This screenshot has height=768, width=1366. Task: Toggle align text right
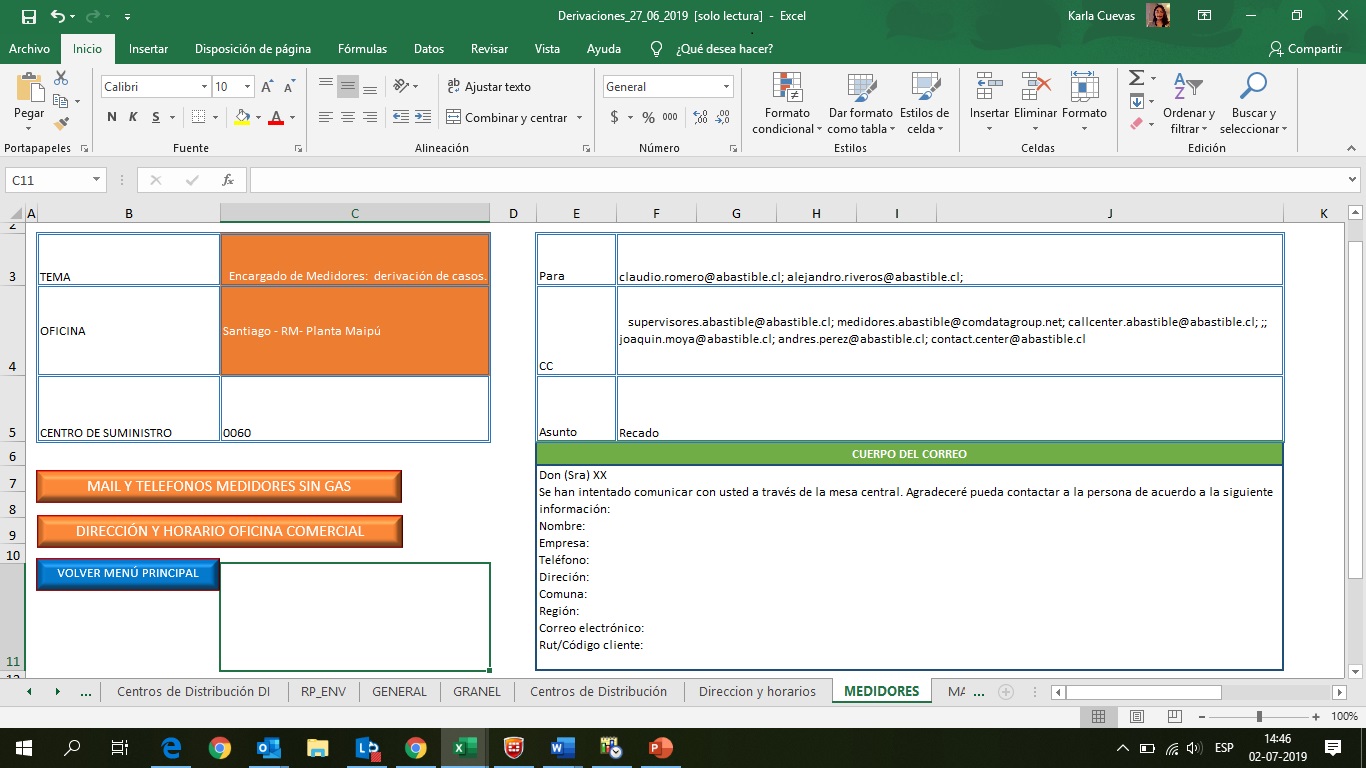(x=370, y=117)
